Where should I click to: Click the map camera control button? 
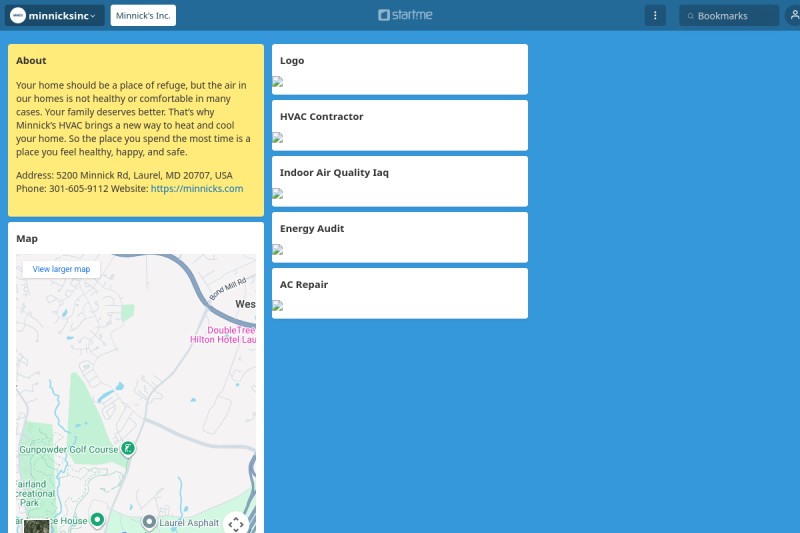point(236,523)
